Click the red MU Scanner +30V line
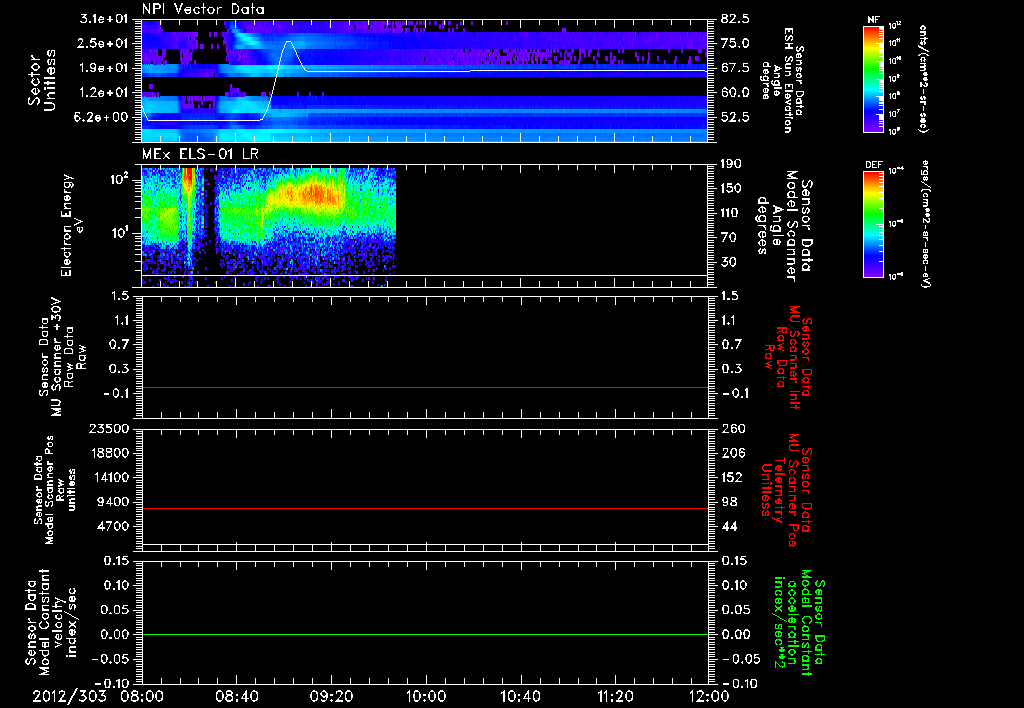The height and width of the screenshot is (708, 1024). click(424, 387)
